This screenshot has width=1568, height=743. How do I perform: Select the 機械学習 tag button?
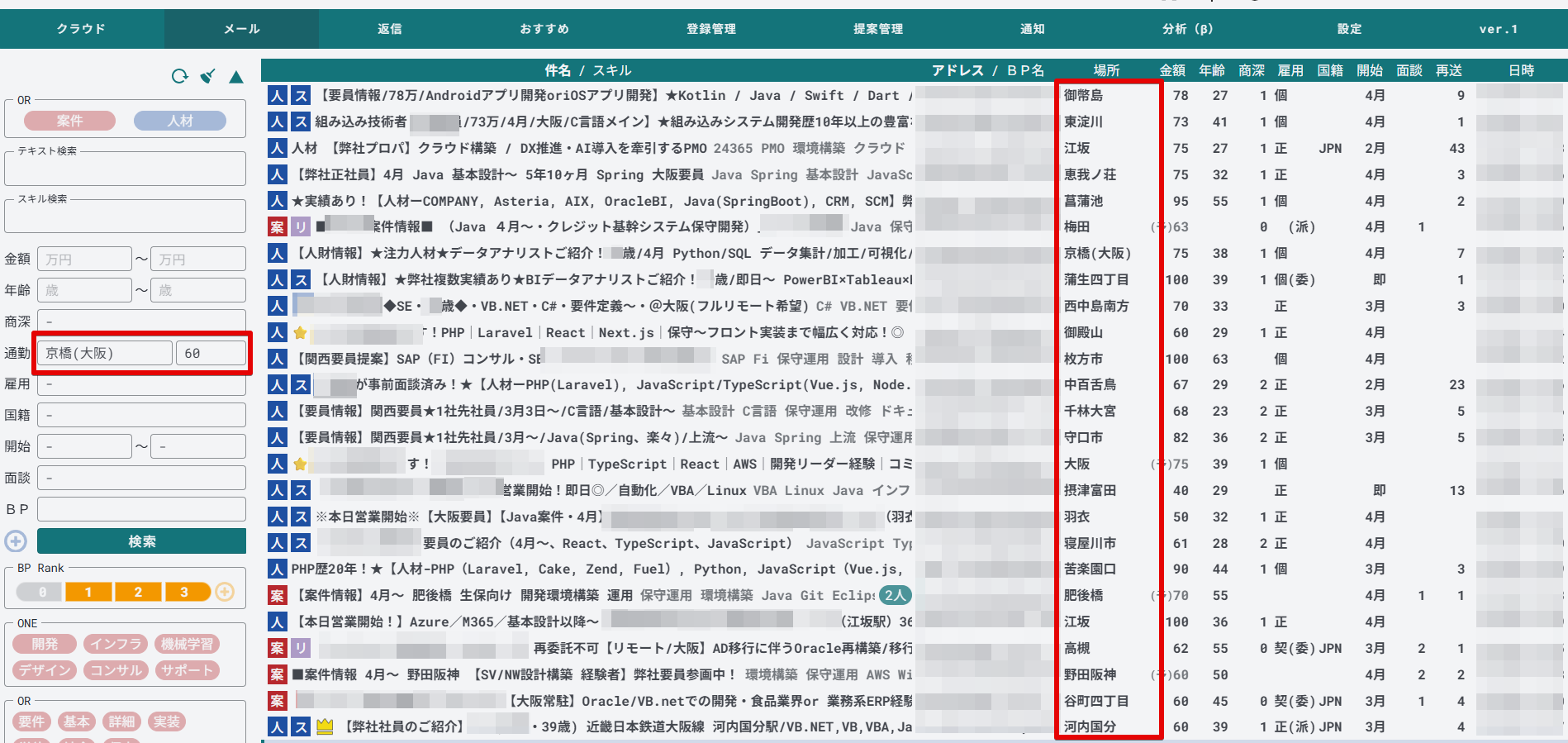click(187, 644)
